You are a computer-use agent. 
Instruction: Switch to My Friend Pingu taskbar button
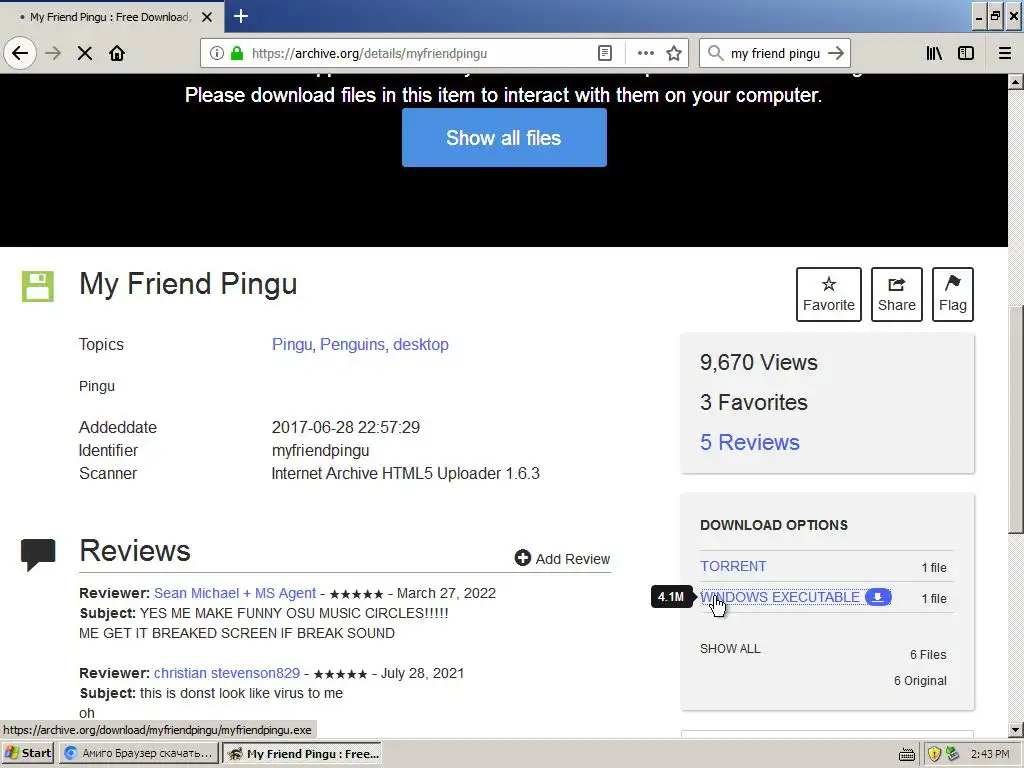point(302,753)
